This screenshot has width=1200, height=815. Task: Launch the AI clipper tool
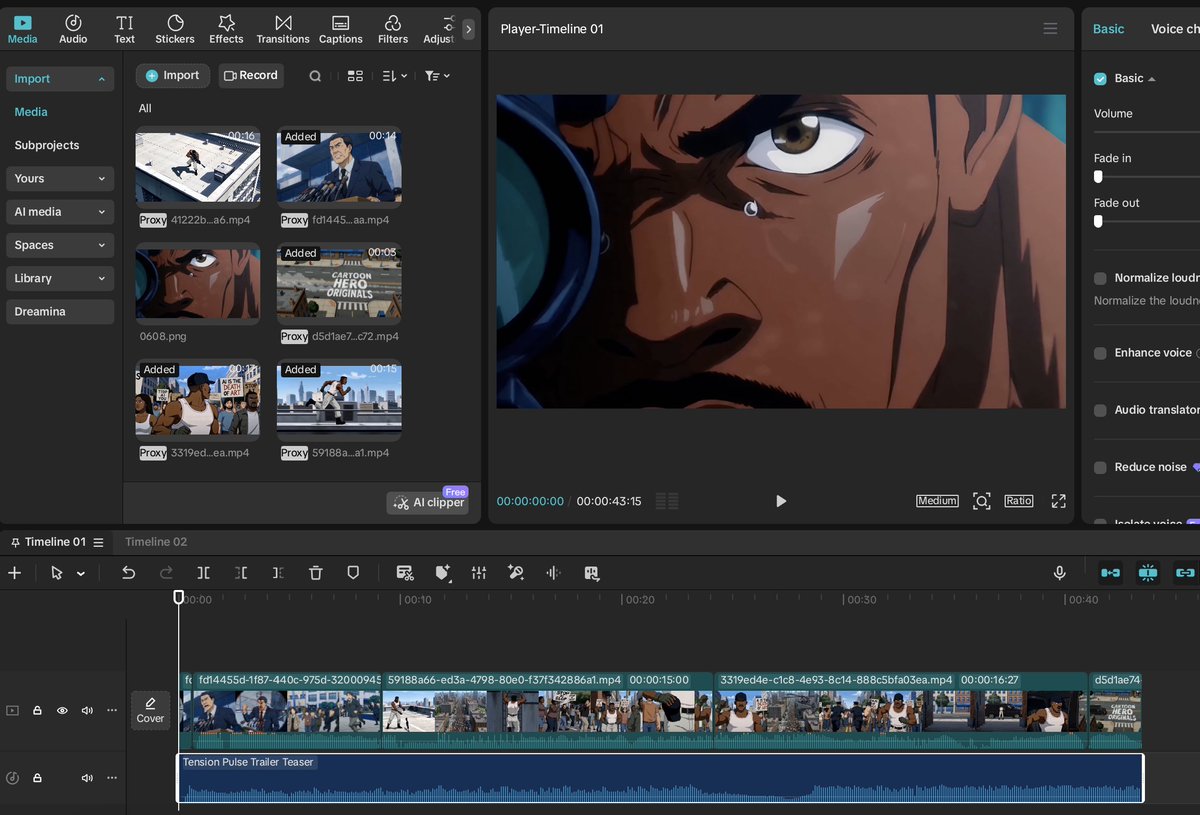point(428,502)
